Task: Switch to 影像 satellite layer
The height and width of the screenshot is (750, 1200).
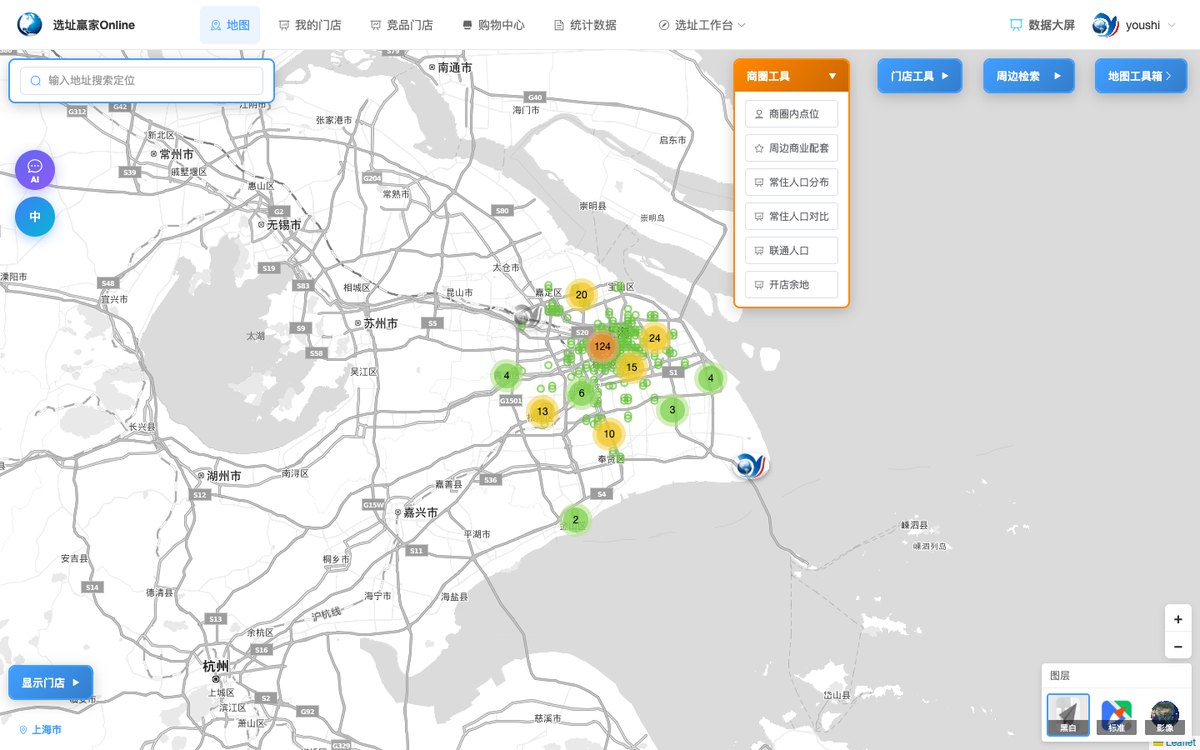Action: tap(1164, 716)
